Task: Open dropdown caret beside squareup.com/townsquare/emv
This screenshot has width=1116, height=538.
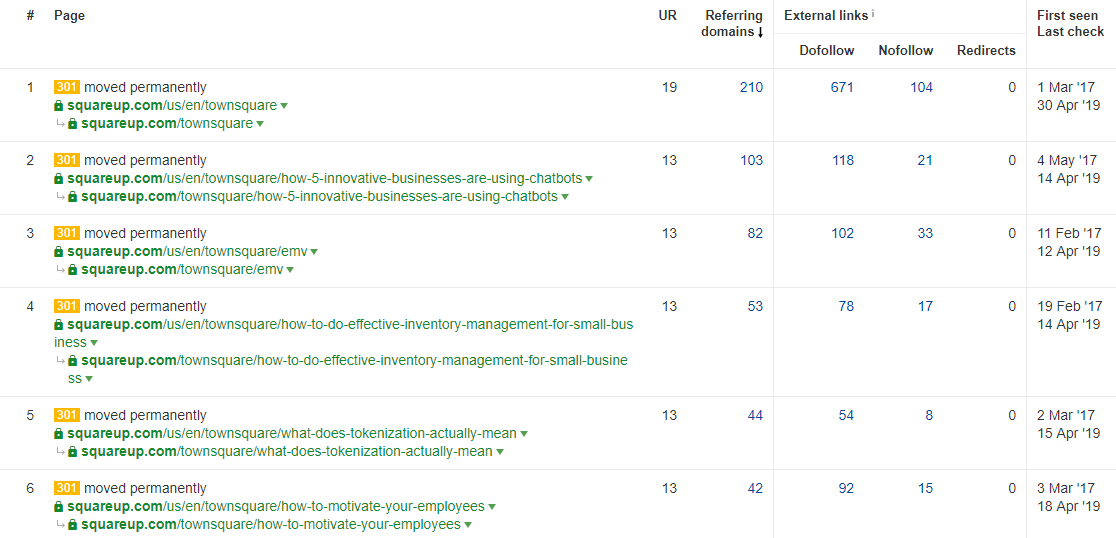Action: 290,270
